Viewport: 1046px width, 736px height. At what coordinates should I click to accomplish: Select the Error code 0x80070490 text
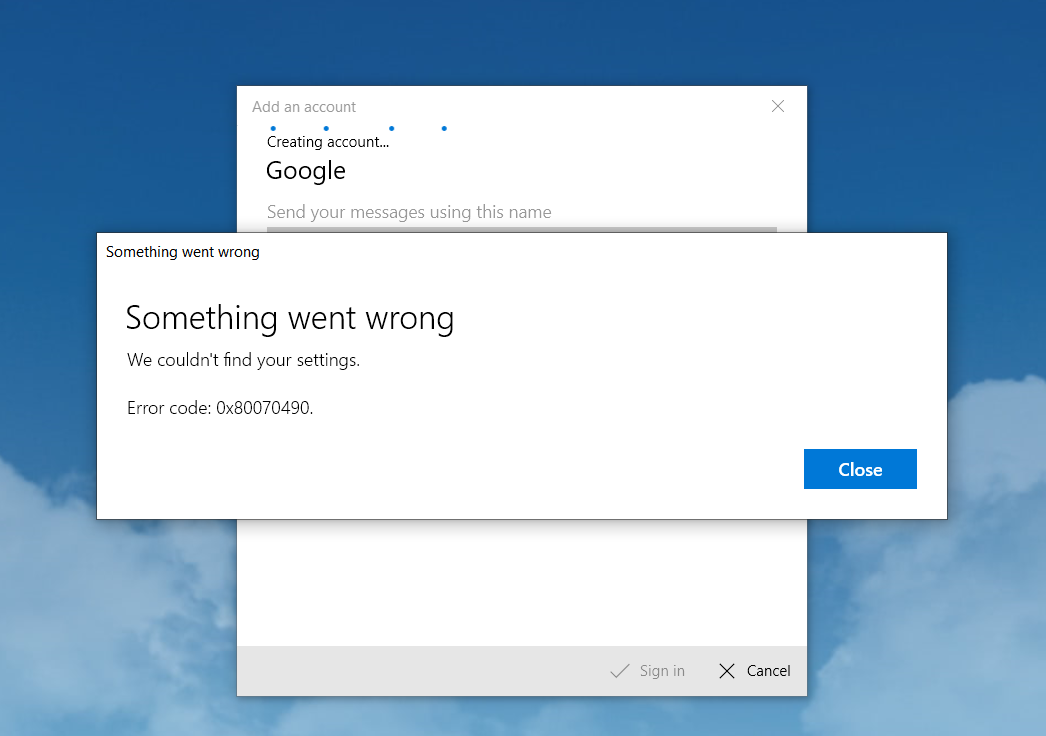pyautogui.click(x=220, y=408)
